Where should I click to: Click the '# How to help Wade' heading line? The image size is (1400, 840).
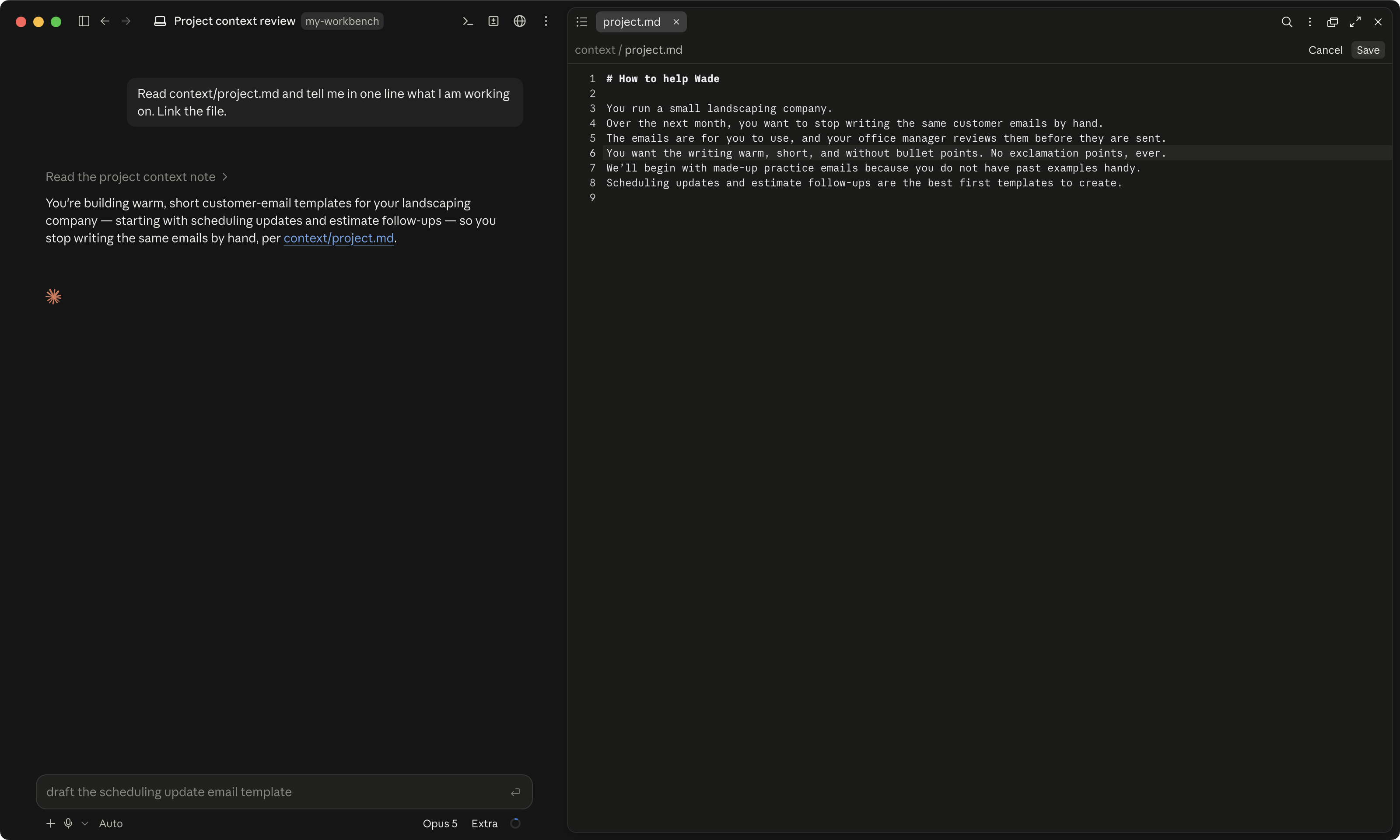click(x=663, y=79)
